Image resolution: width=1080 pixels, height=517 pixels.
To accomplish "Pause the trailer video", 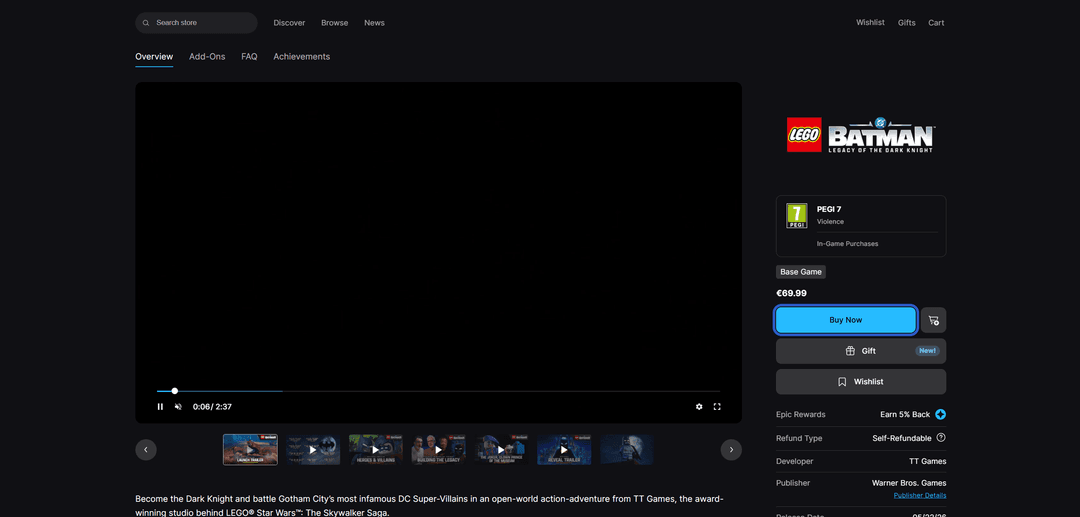I will (x=160, y=407).
